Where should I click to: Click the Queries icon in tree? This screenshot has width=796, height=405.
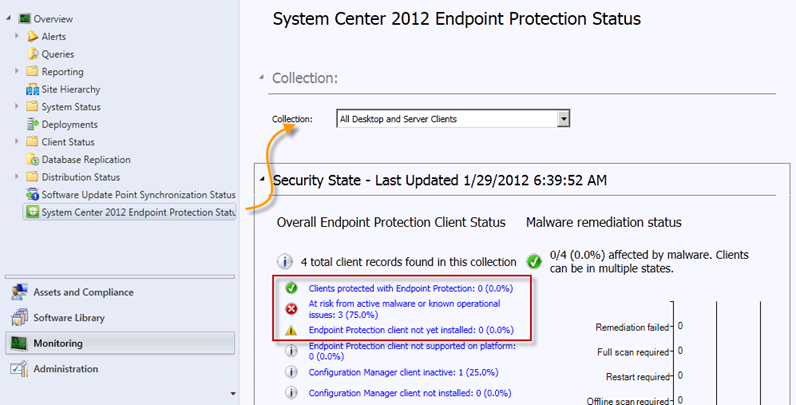32,54
